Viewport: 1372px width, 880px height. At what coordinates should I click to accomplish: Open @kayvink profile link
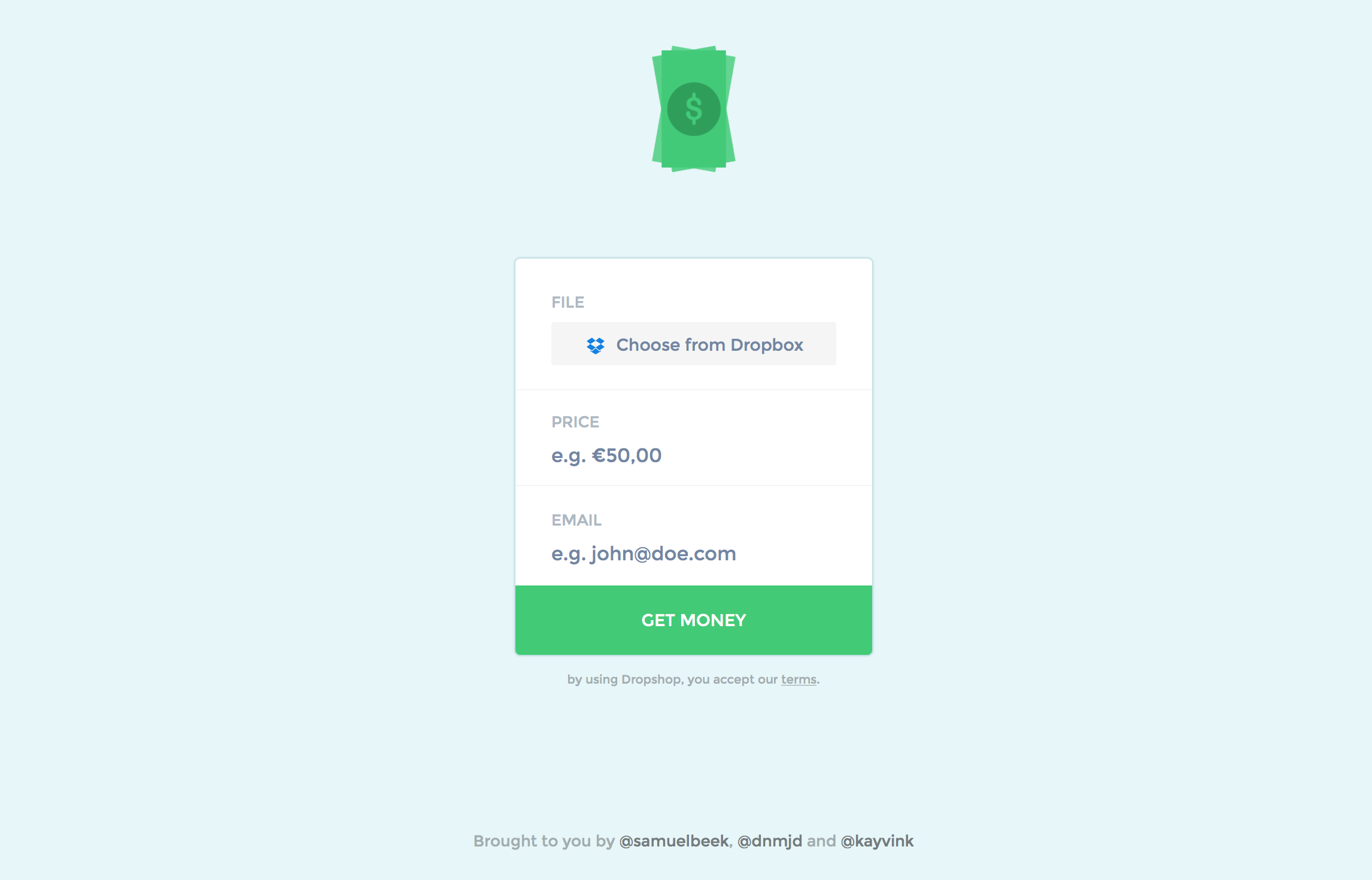coord(877,841)
